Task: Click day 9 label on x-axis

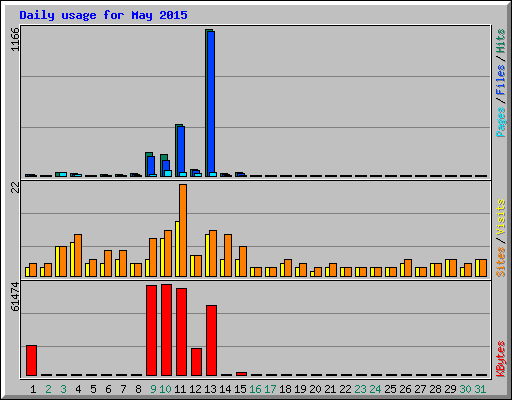Action: [153, 389]
